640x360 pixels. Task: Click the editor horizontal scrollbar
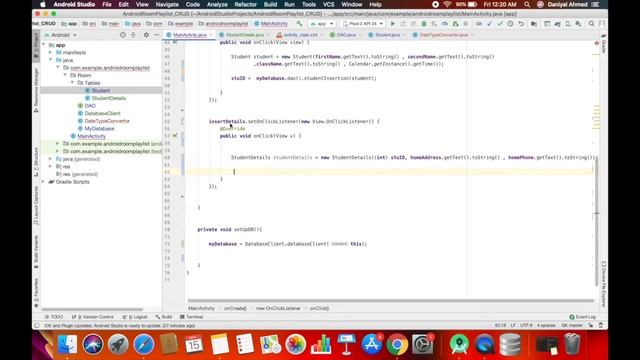(x=391, y=300)
